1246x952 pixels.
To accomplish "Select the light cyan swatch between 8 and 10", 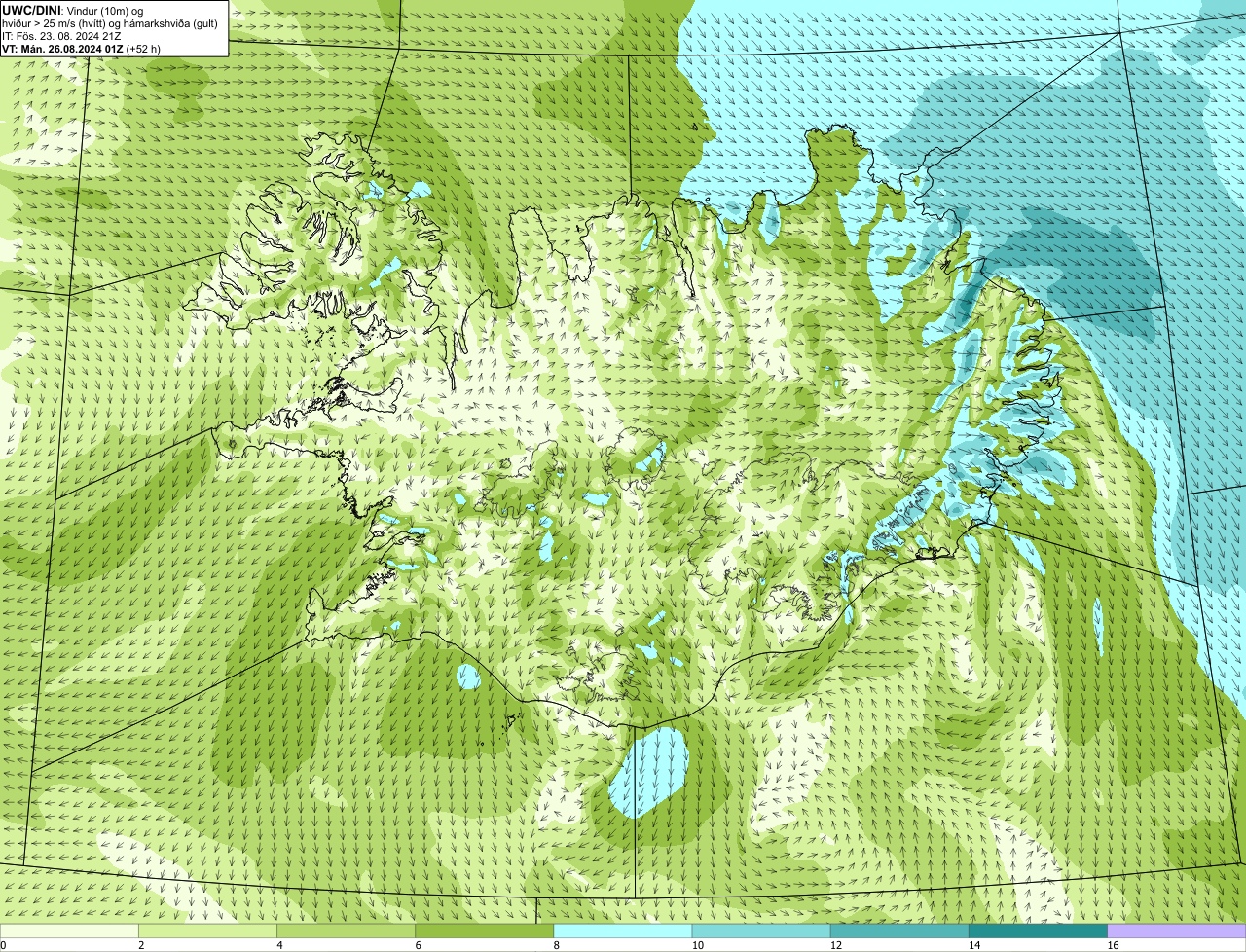I will [624, 931].
